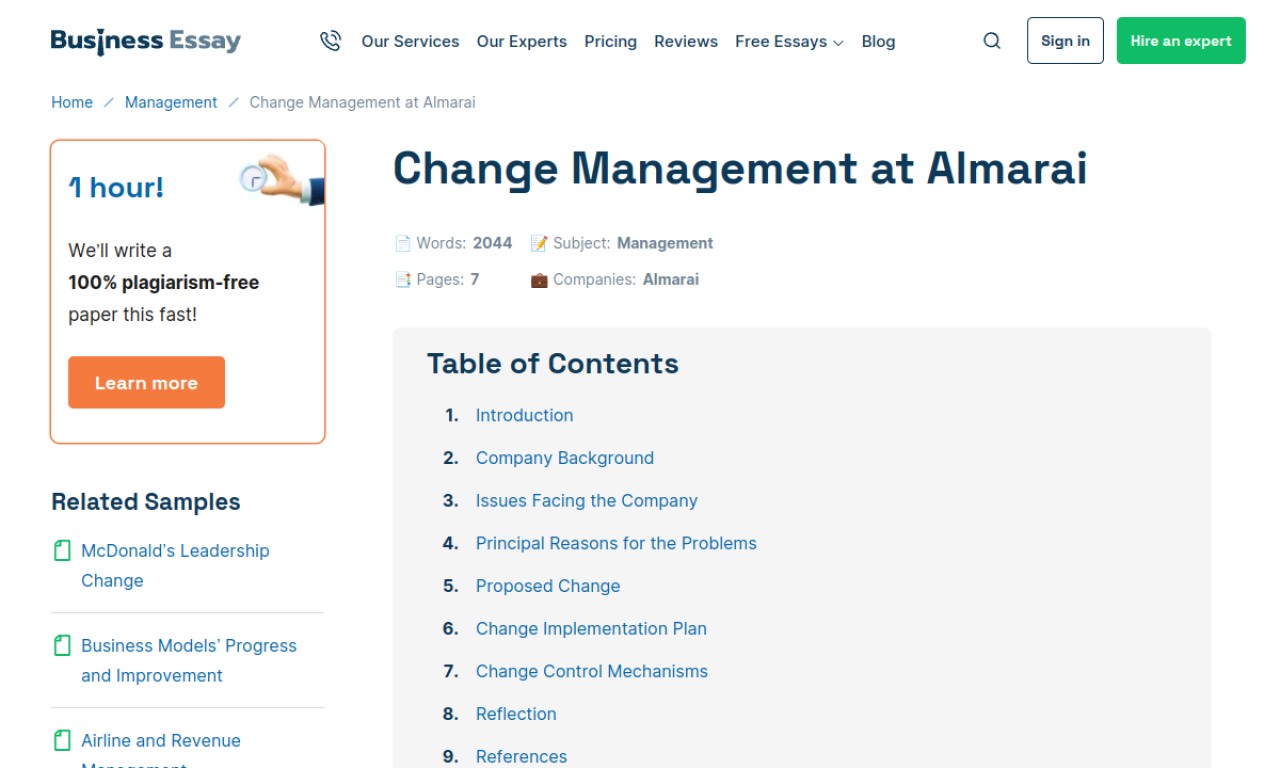Screen dimensions: 1280x768
Task: Open Business Models' Progress and Improvement sample
Action: [189, 661]
